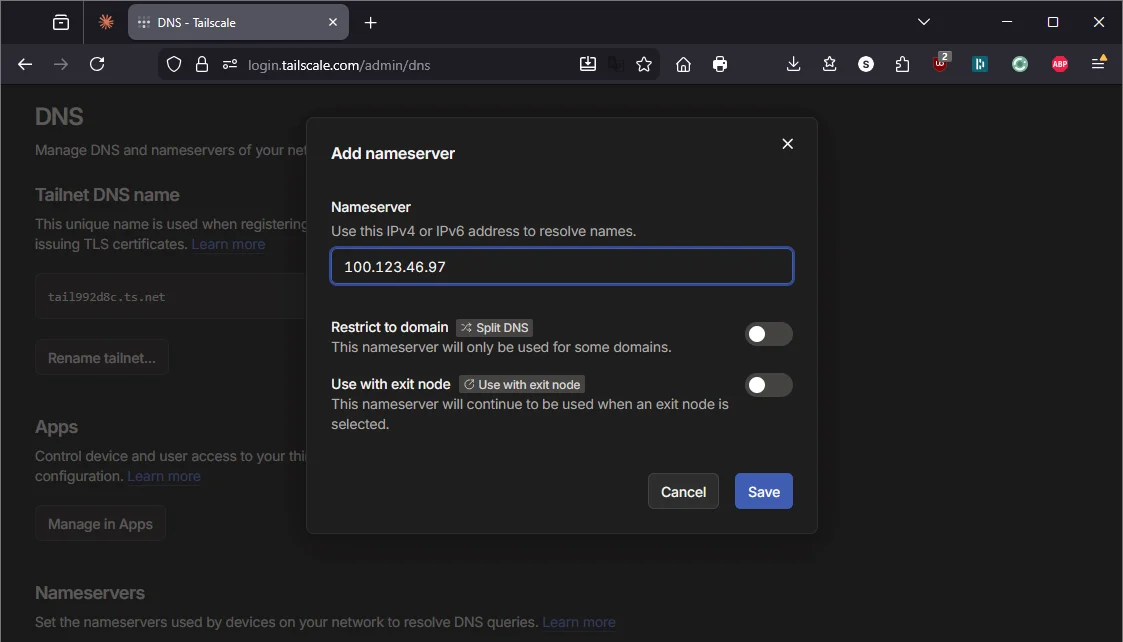The width and height of the screenshot is (1123, 642).
Task: Select the DNS - Tailscale browser tab
Action: click(228, 21)
